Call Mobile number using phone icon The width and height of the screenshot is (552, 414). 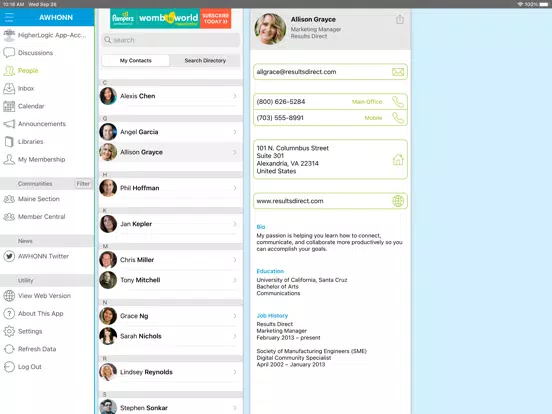point(398,118)
